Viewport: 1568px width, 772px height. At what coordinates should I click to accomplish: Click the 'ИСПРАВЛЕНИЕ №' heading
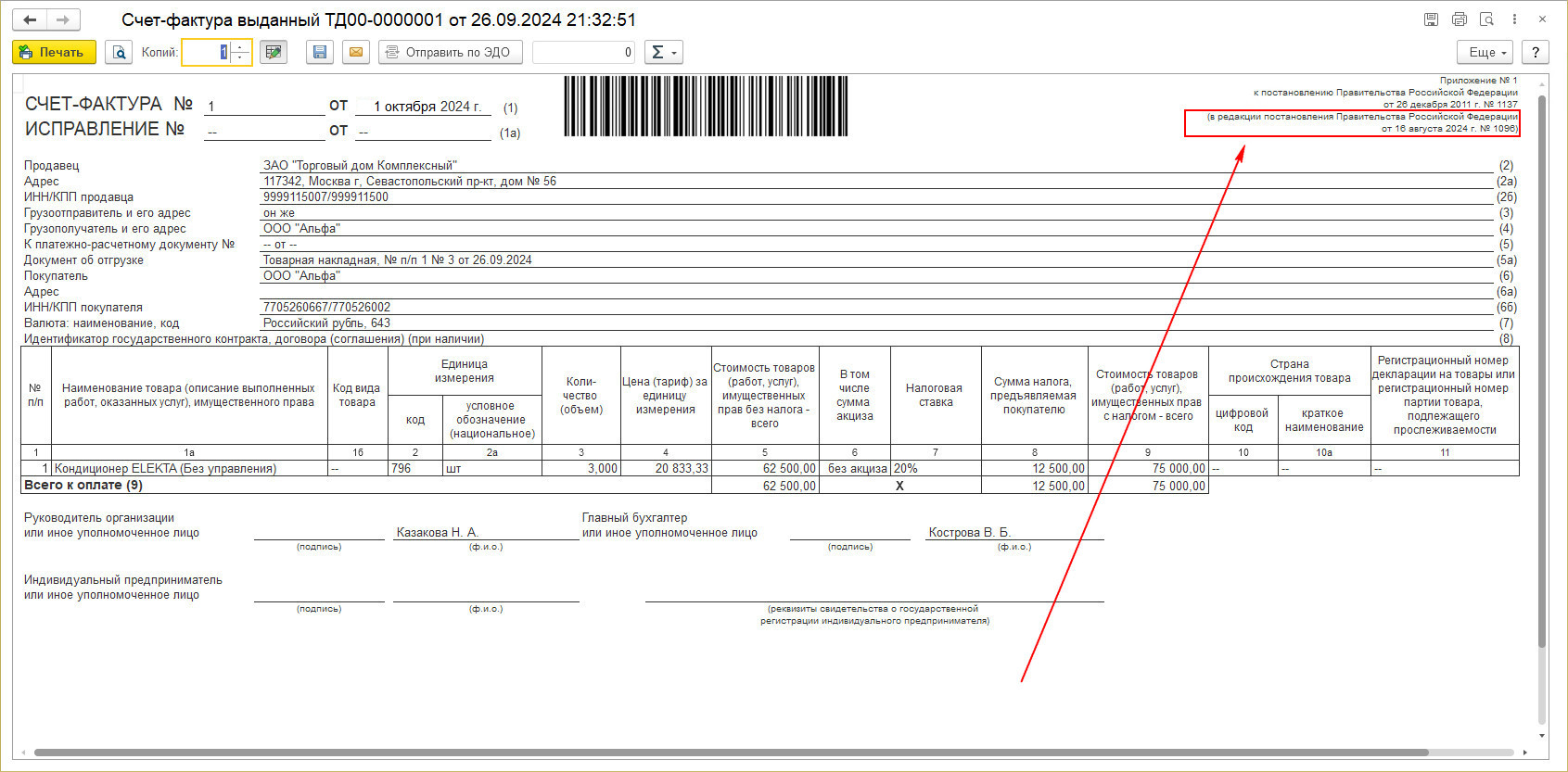[x=105, y=129]
